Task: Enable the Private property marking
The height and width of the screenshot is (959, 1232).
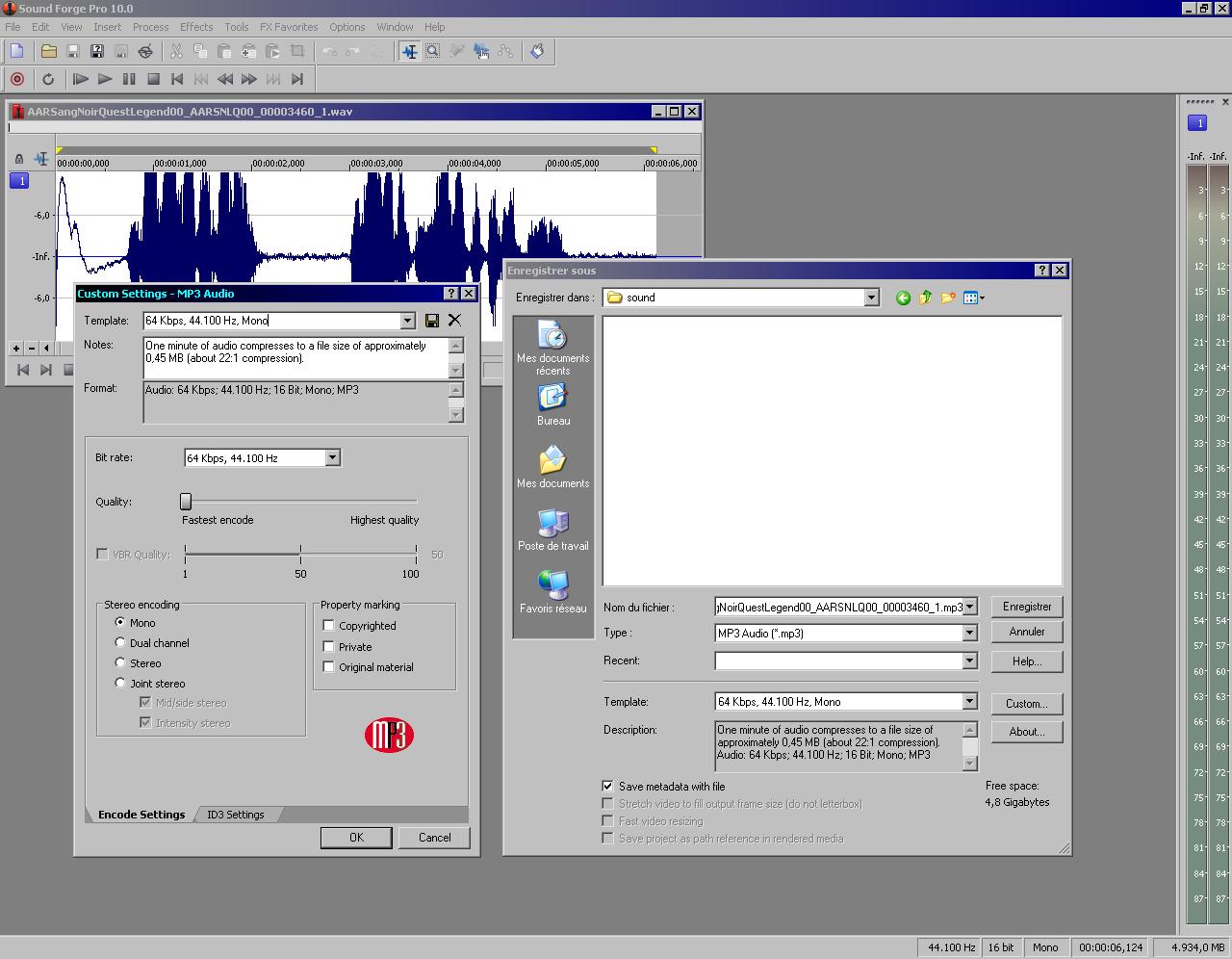Action: (x=328, y=646)
